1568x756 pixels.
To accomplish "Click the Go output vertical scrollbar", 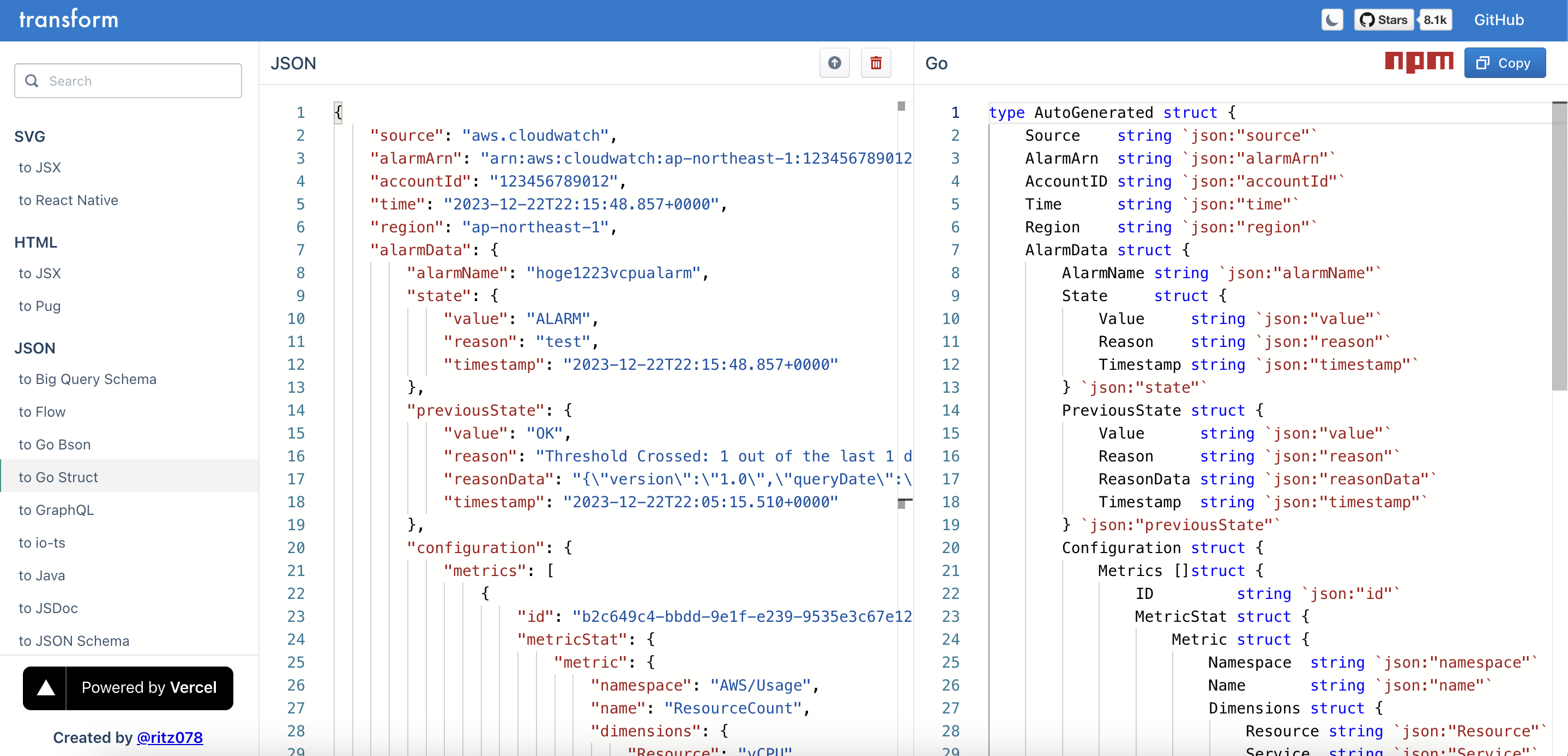I will pos(1559,244).
